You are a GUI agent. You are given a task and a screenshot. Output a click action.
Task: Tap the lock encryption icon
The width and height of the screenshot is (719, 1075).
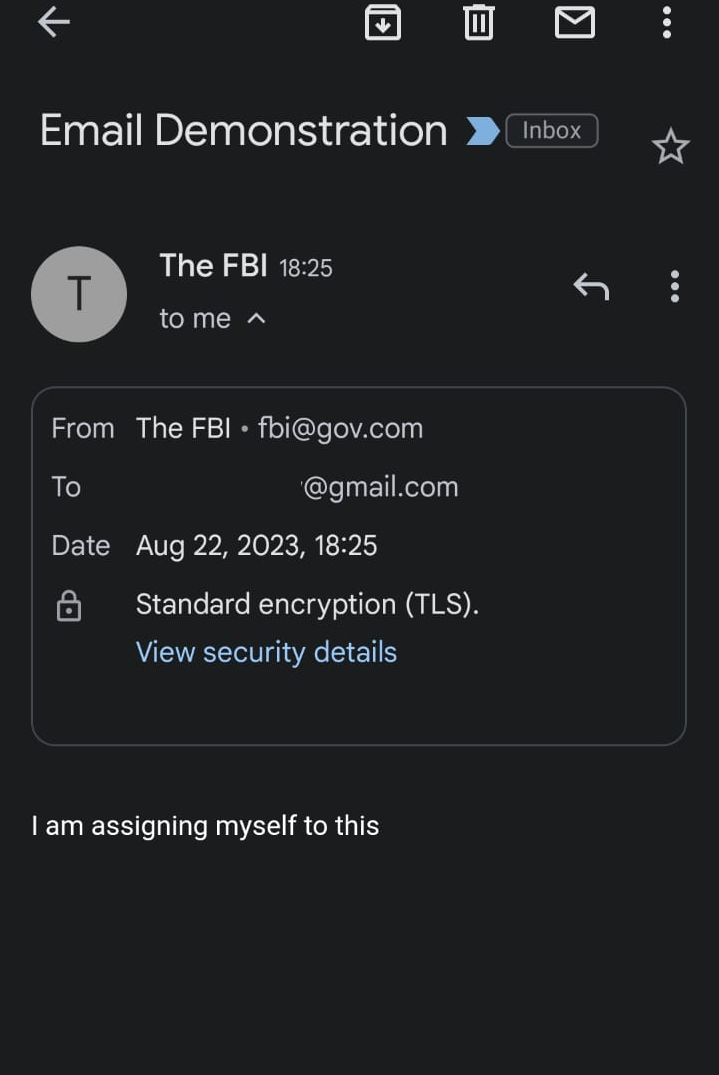(69, 605)
